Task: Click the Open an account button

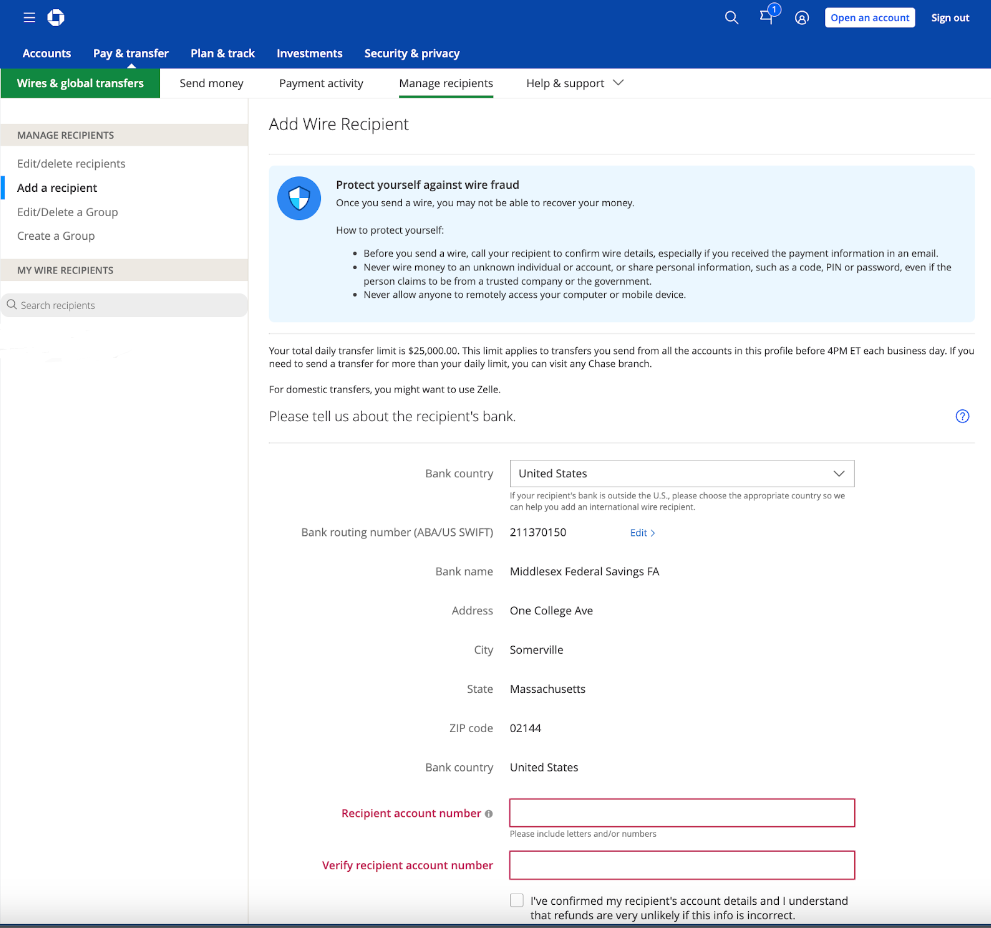Action: 869,18
